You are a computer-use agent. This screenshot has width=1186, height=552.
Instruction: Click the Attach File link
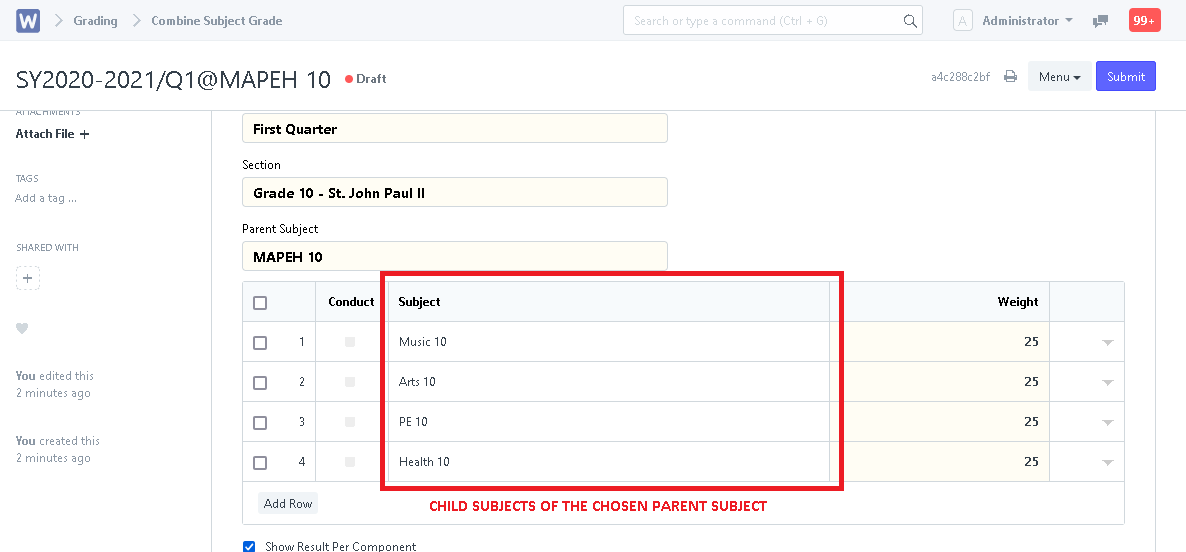coord(52,134)
